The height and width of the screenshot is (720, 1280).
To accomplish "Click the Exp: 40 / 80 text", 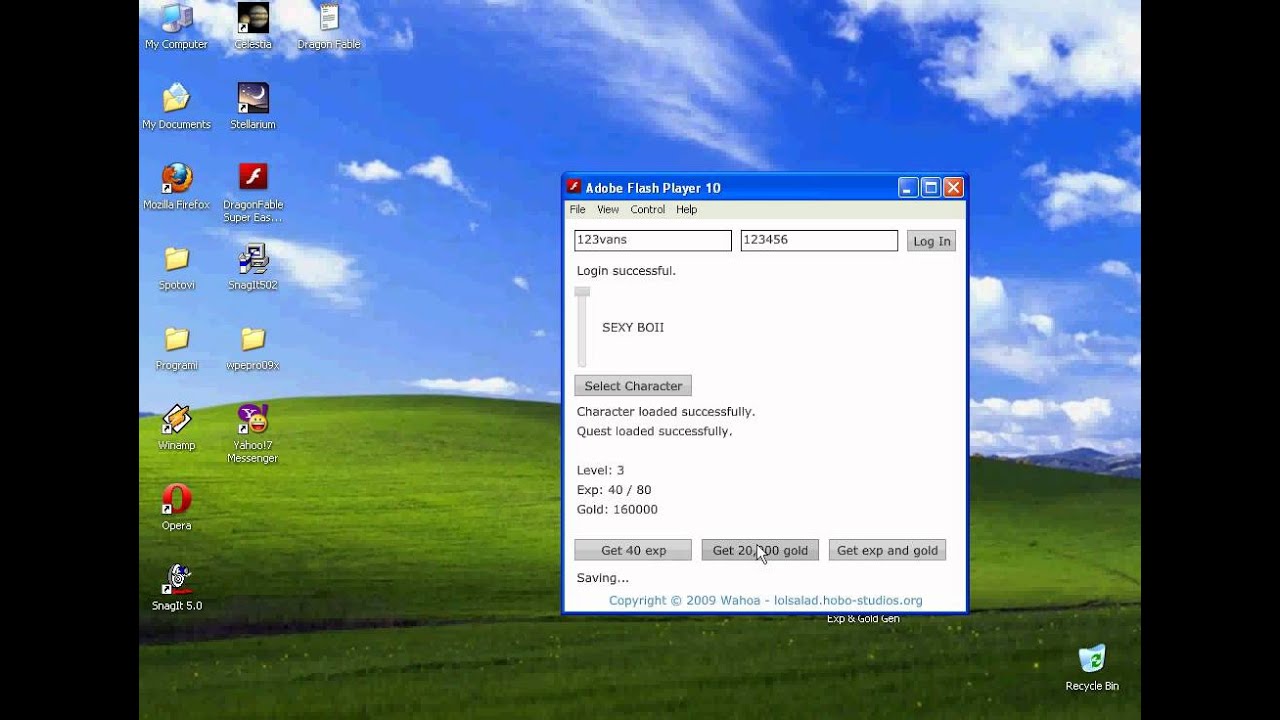I will (614, 490).
